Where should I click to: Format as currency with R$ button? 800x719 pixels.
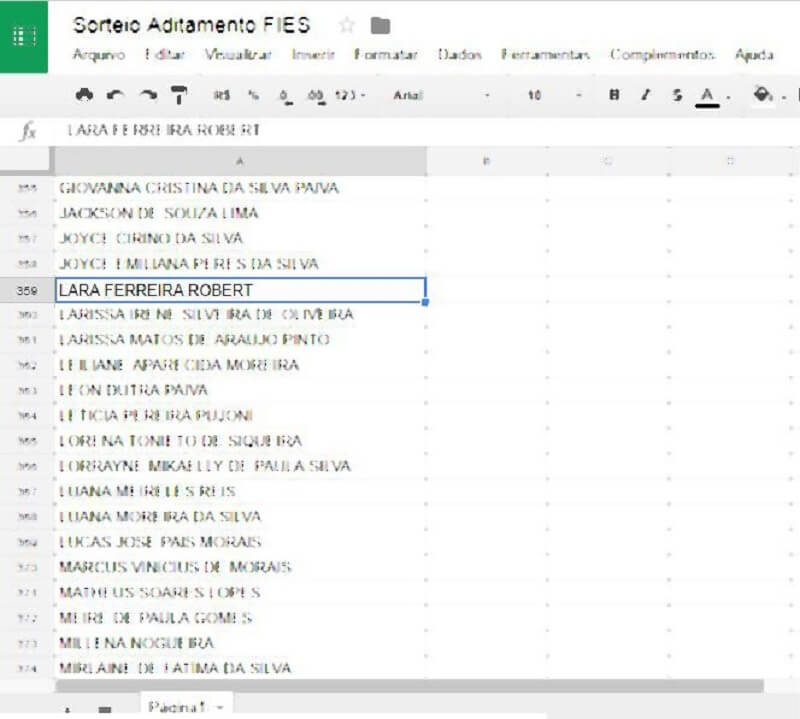[222, 95]
